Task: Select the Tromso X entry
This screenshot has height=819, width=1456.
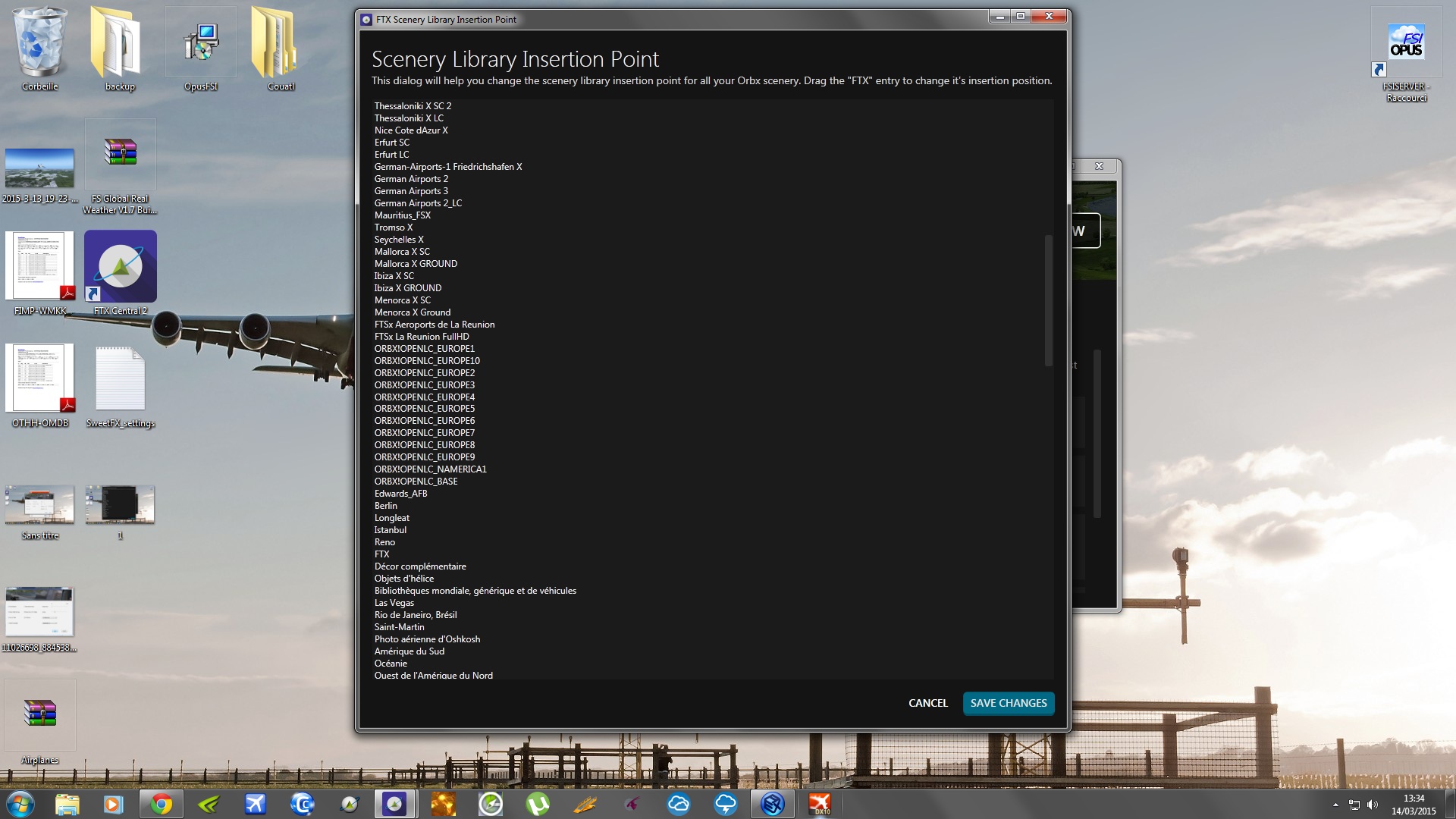Action: click(394, 227)
